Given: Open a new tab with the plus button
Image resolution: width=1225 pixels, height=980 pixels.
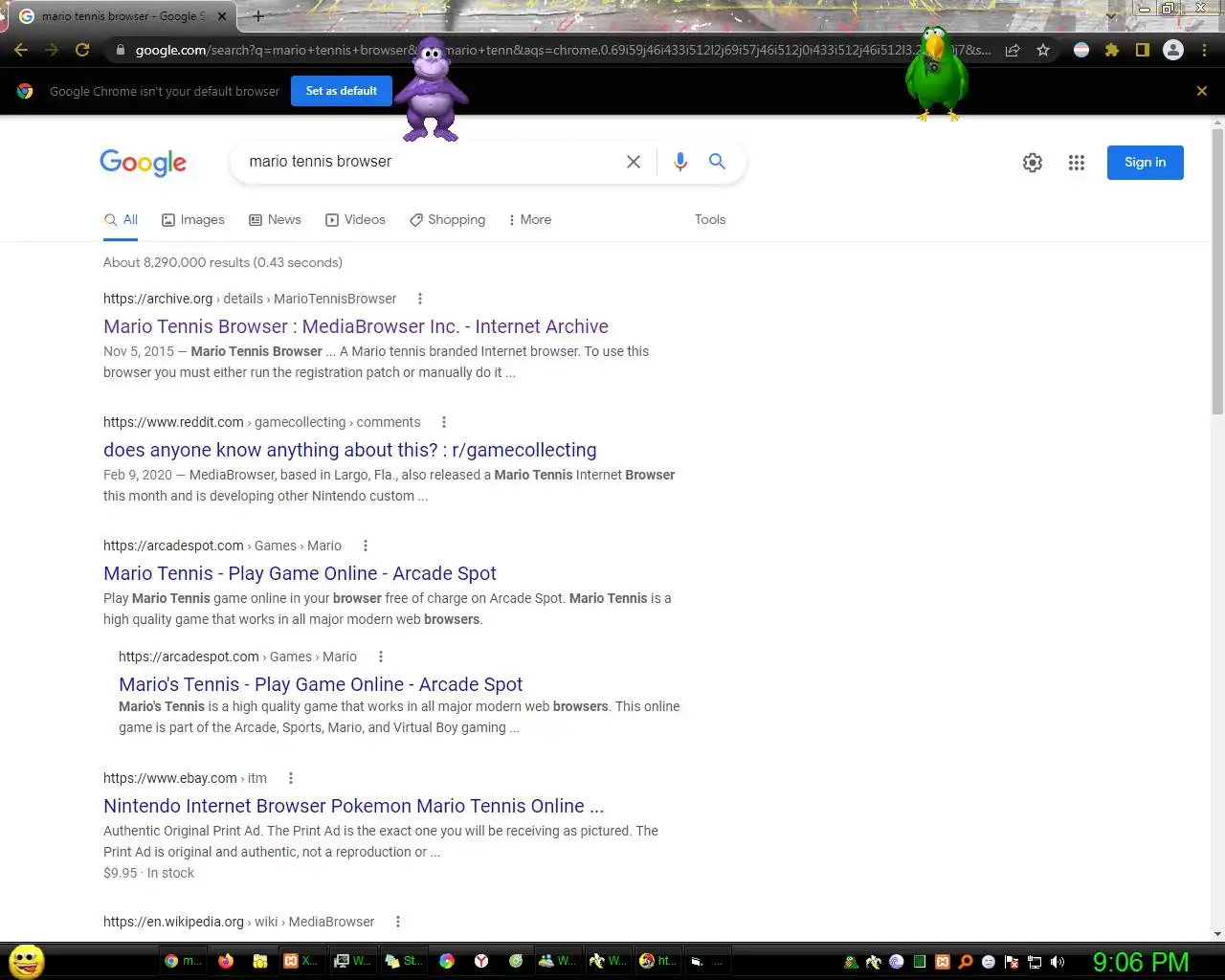Looking at the screenshot, I should click(258, 16).
